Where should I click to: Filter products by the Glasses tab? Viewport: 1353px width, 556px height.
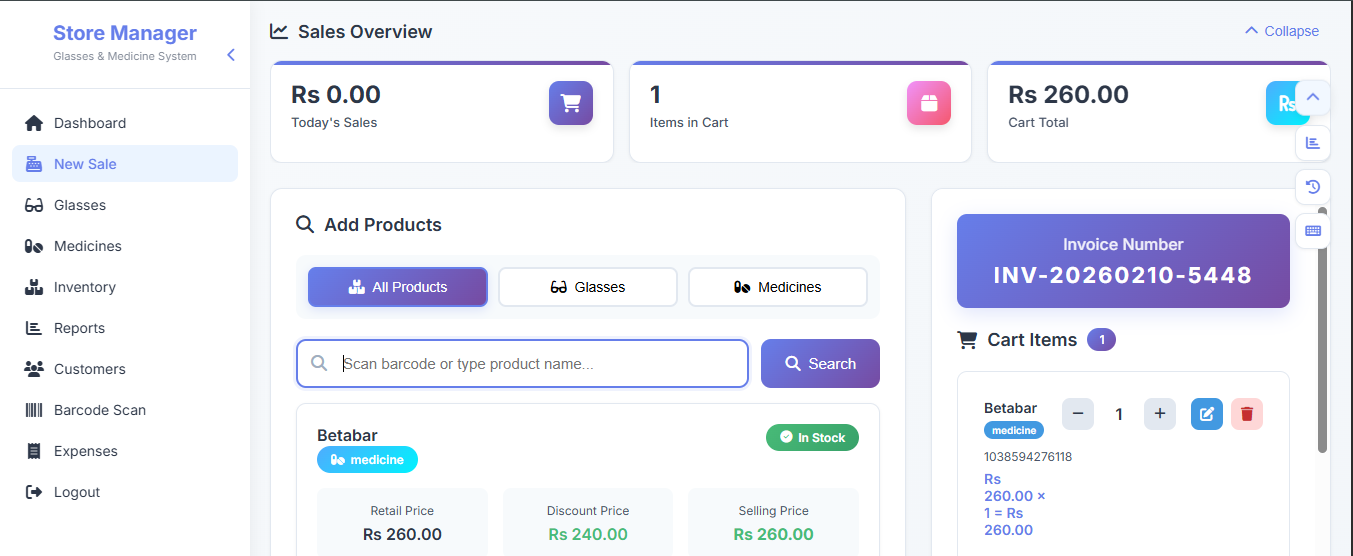point(588,287)
